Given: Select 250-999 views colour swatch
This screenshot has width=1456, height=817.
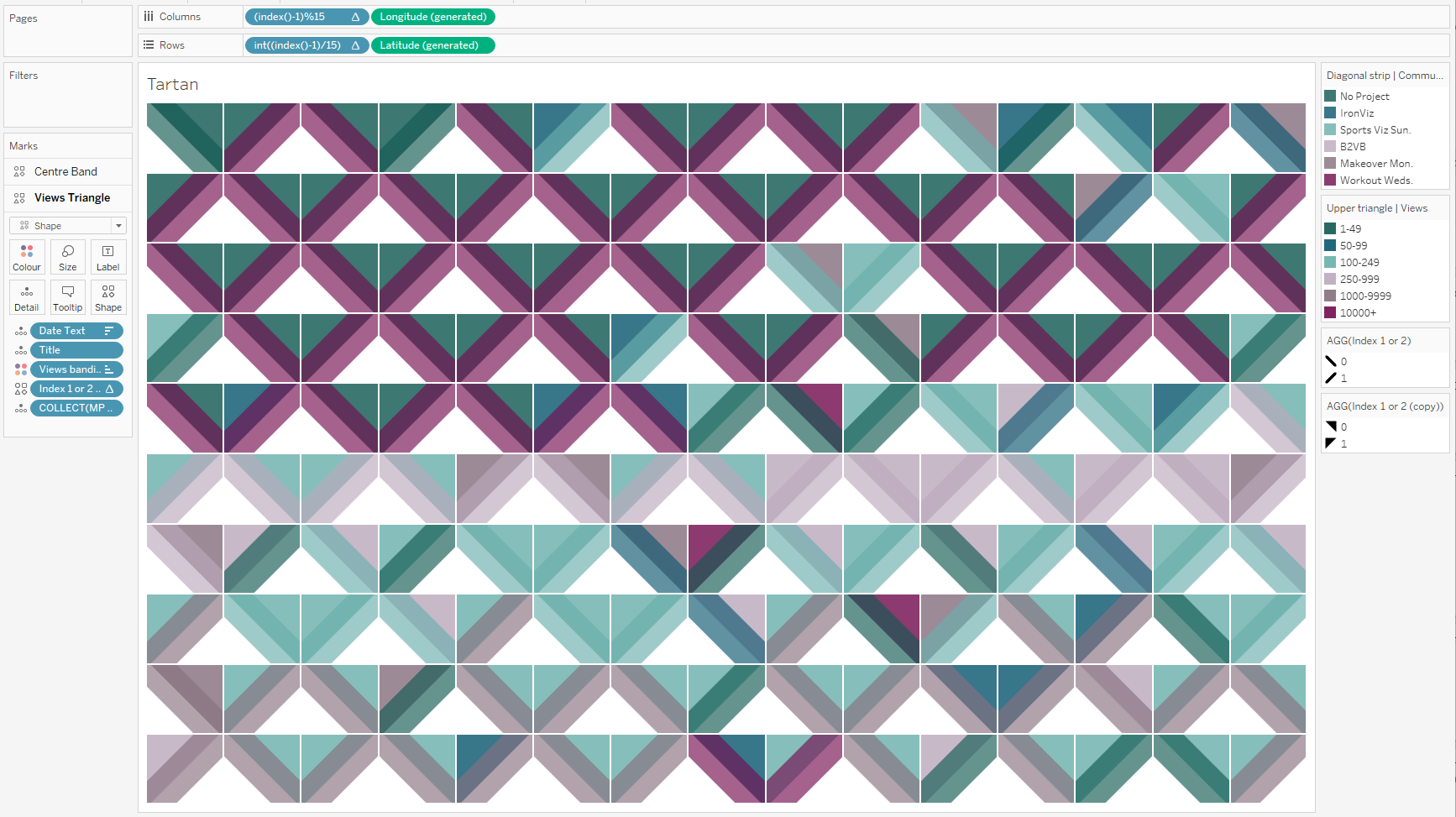Looking at the screenshot, I should click(1330, 279).
